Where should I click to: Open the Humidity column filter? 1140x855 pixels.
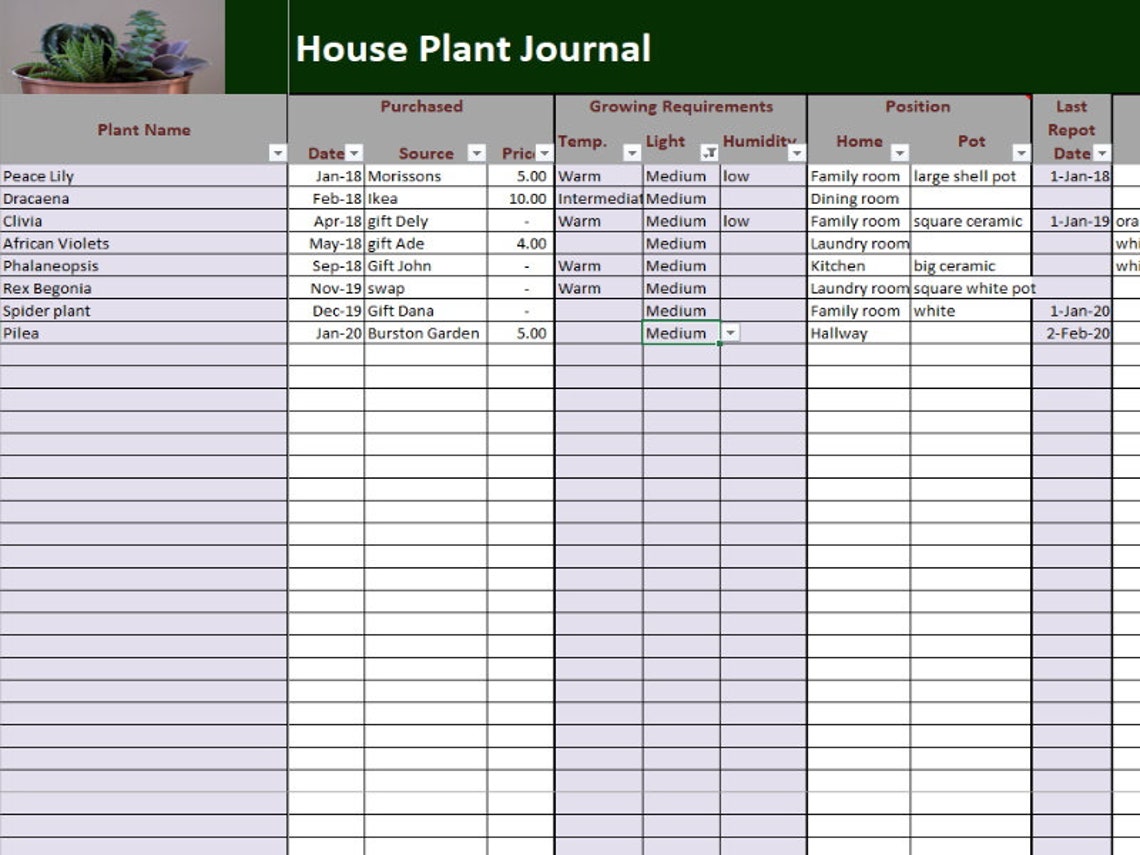click(x=795, y=154)
